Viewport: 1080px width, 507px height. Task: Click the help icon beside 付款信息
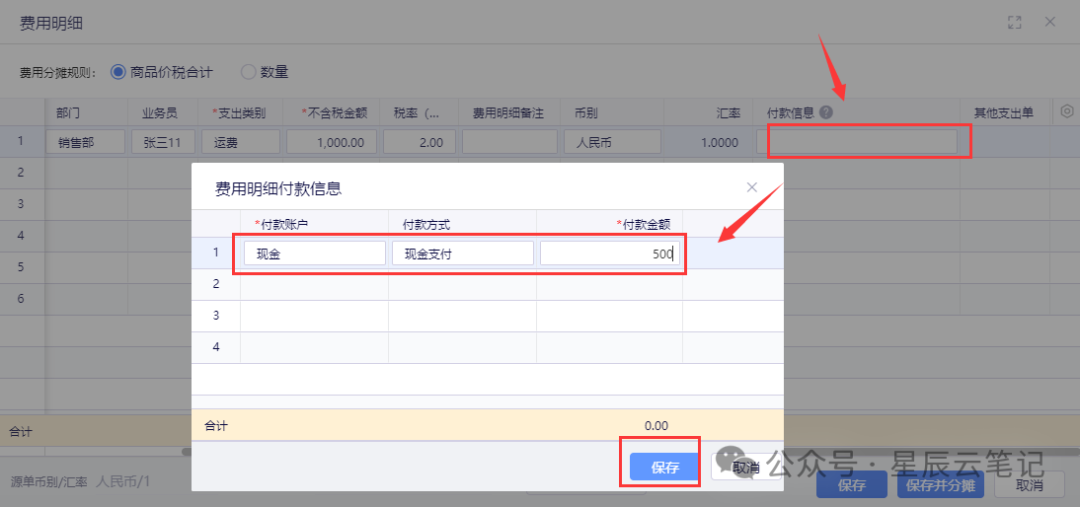[x=826, y=113]
